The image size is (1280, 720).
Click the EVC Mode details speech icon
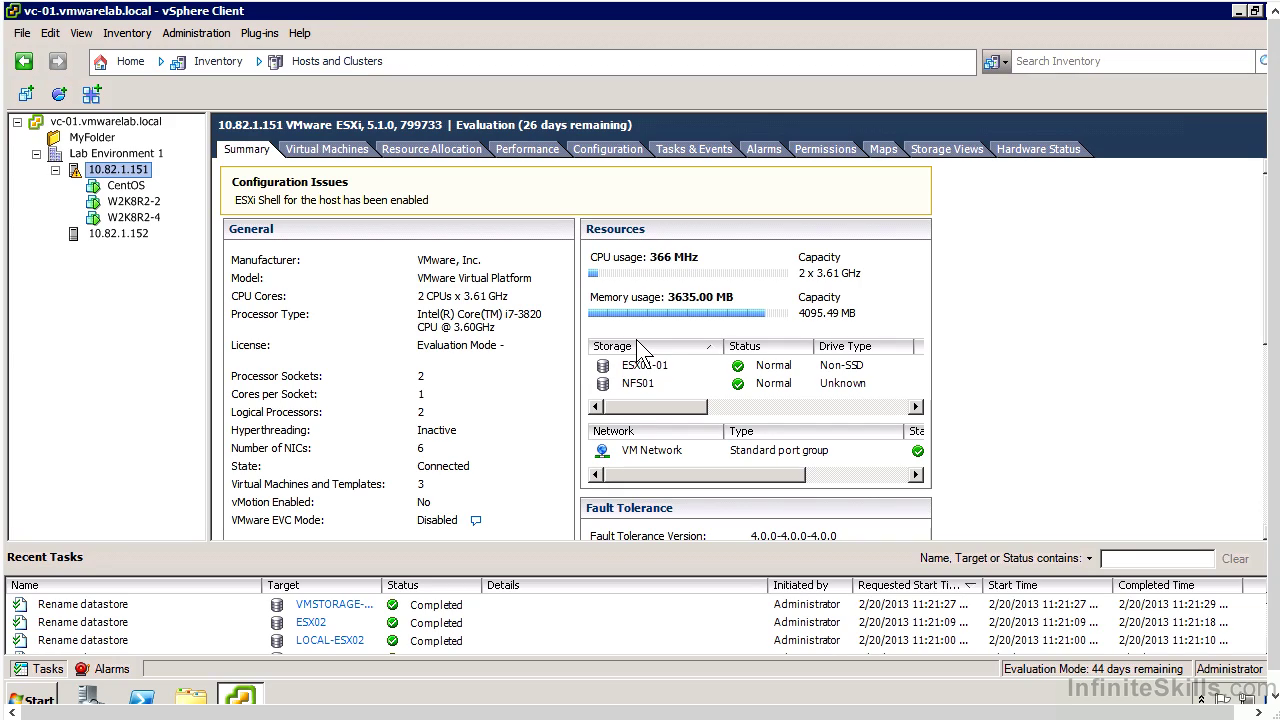[x=476, y=521]
